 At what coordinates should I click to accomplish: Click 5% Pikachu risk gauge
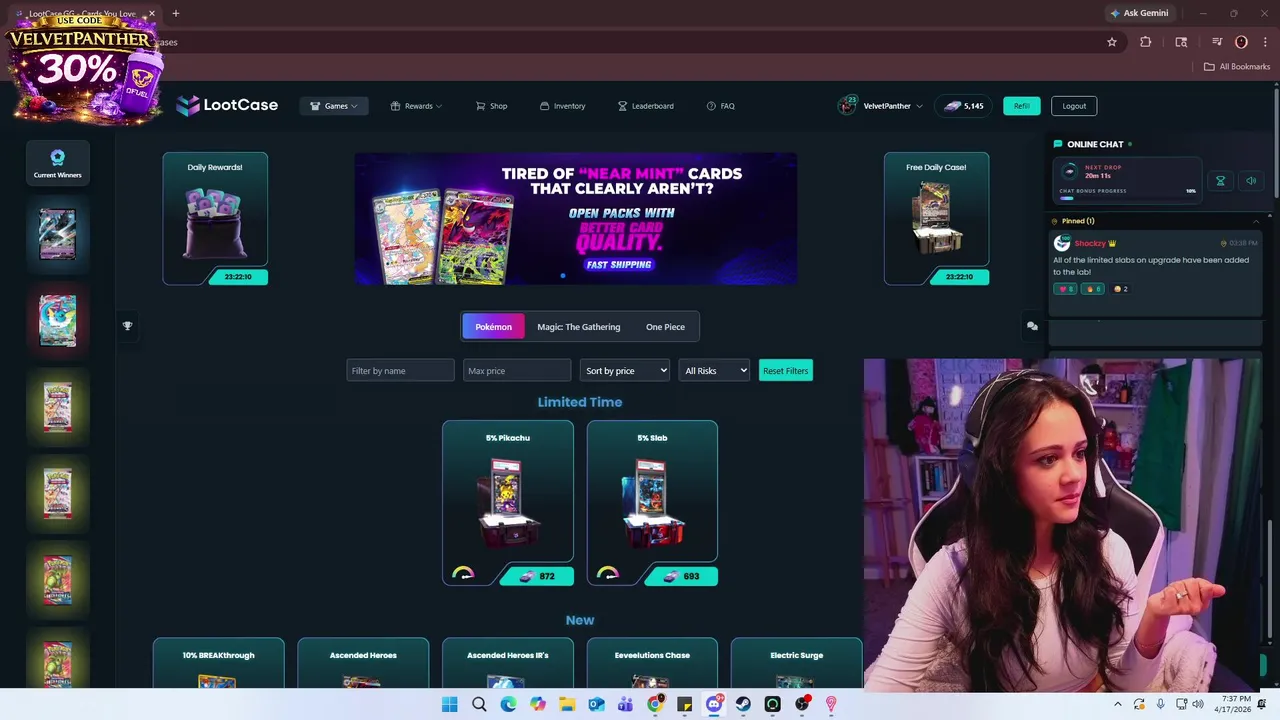[463, 573]
